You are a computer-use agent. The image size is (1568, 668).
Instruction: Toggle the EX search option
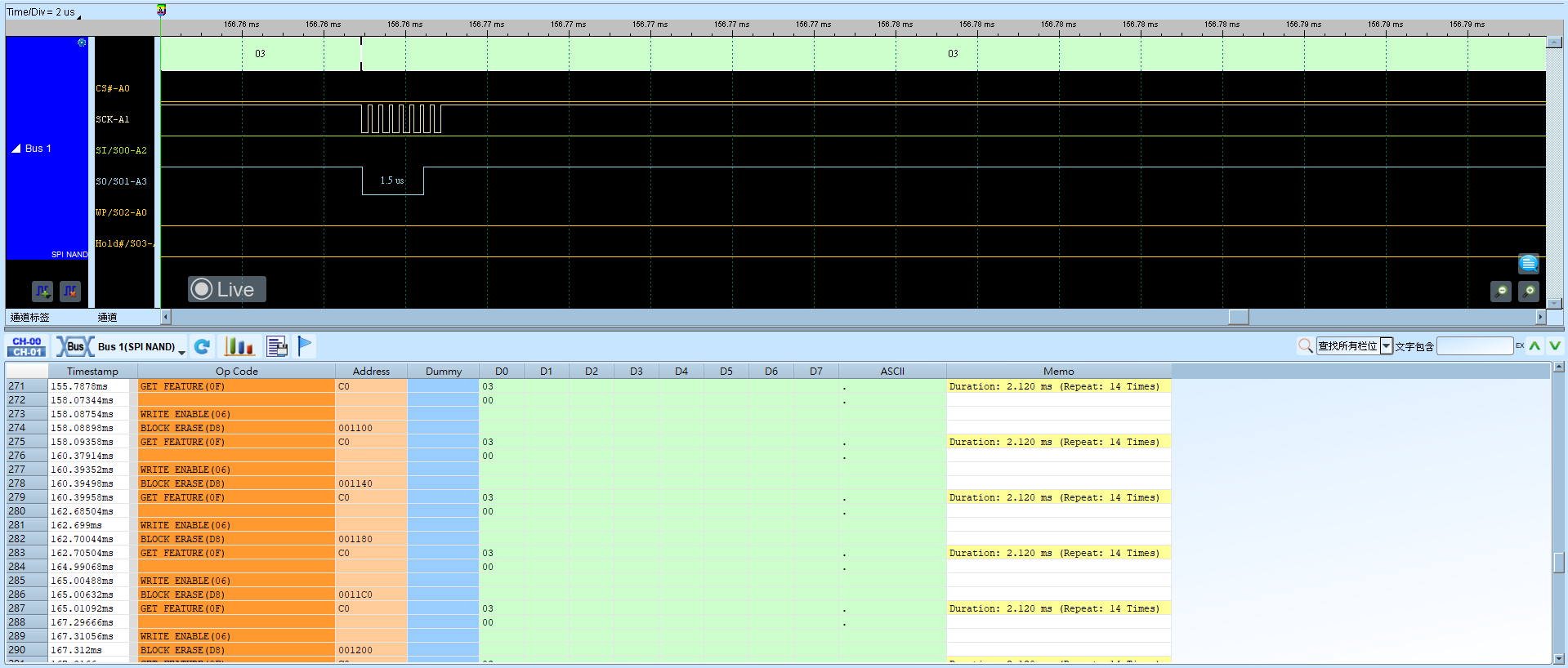tap(1520, 346)
